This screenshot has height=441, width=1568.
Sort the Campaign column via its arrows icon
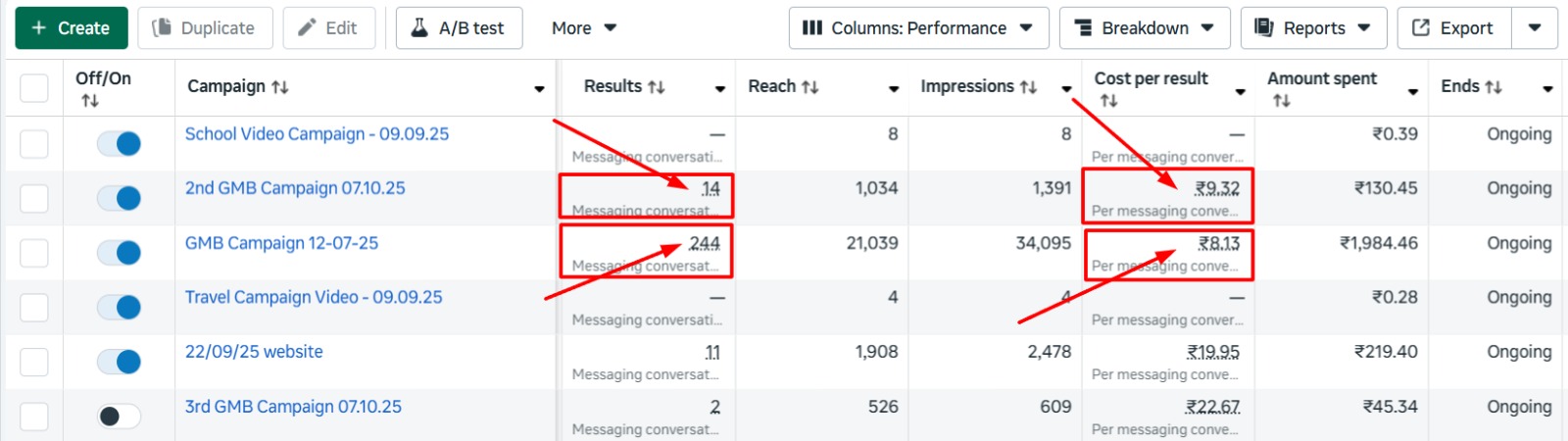click(x=280, y=87)
